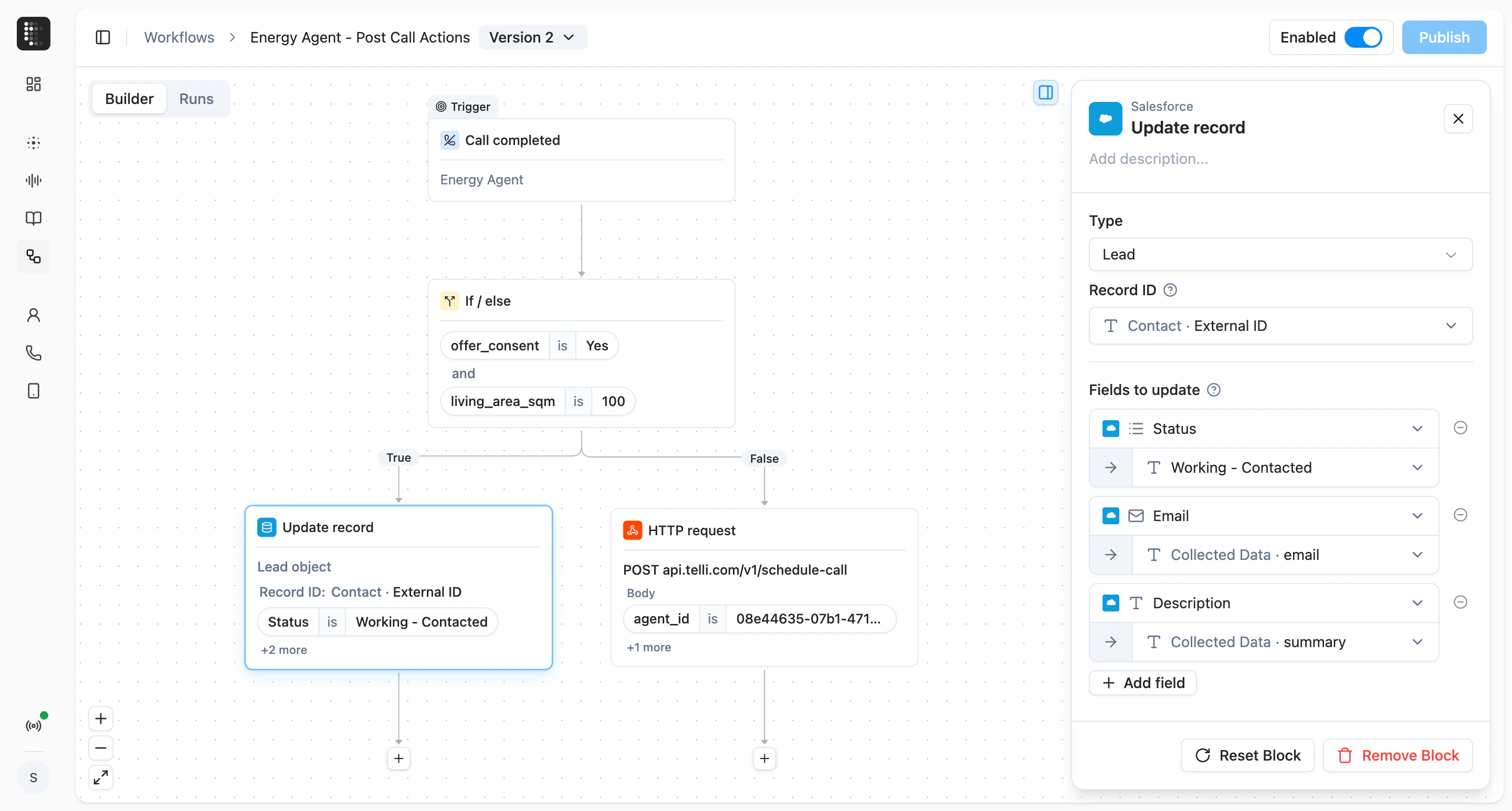Screen dimensions: 1512x811
Task: Click Energy Agent text in trigger node
Action: click(481, 180)
